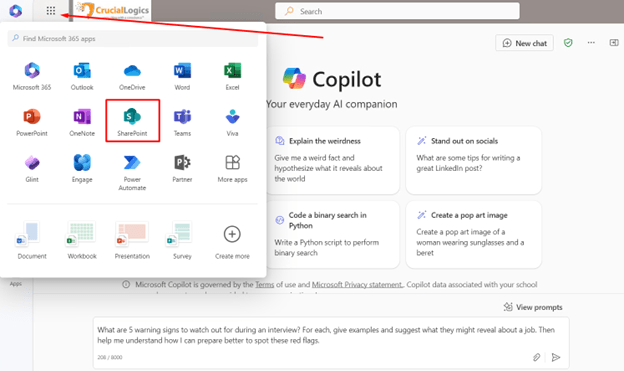Open Microsoft 365 app in launcher

coord(32,76)
